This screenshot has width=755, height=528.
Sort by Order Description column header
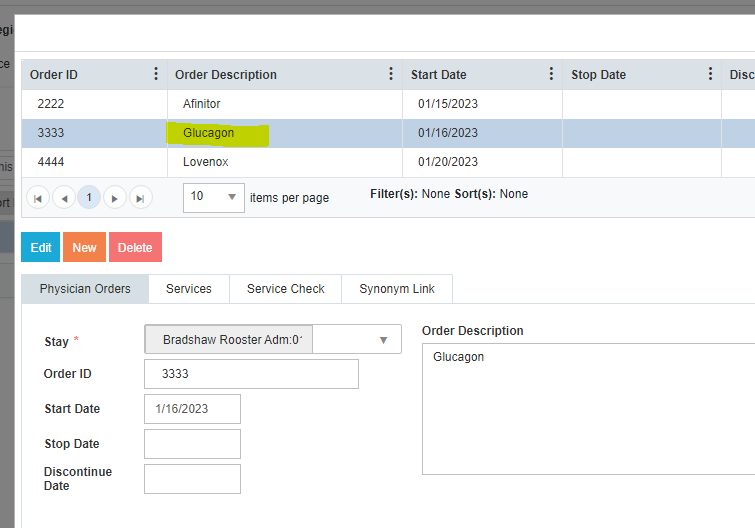click(225, 75)
